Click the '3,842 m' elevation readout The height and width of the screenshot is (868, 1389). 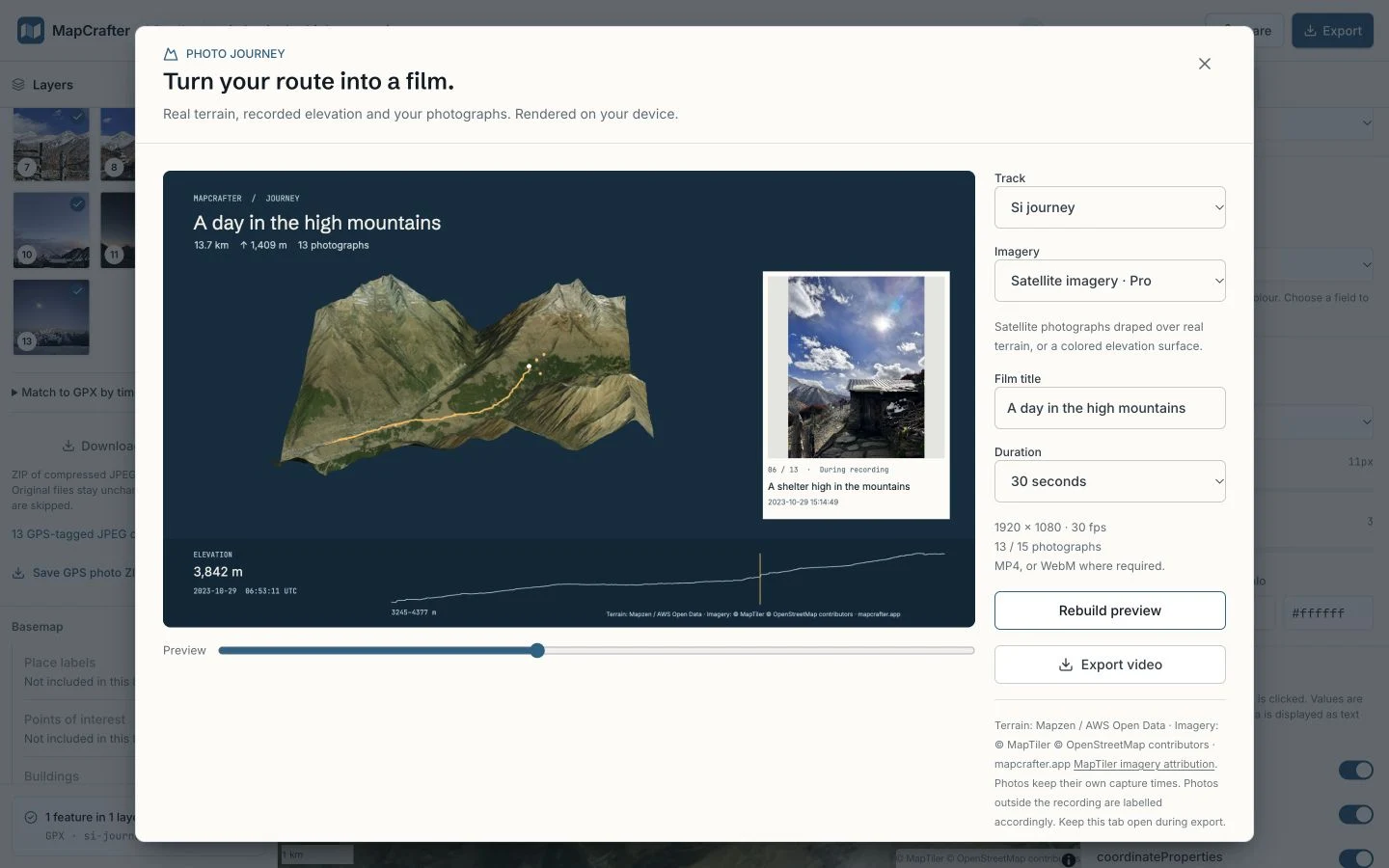(218, 572)
